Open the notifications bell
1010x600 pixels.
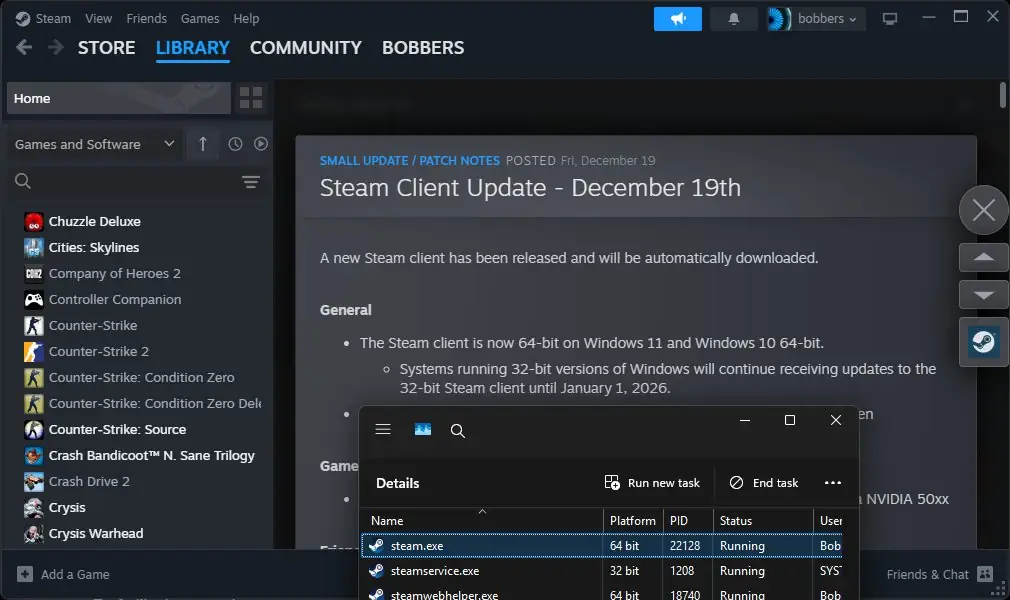pos(734,19)
